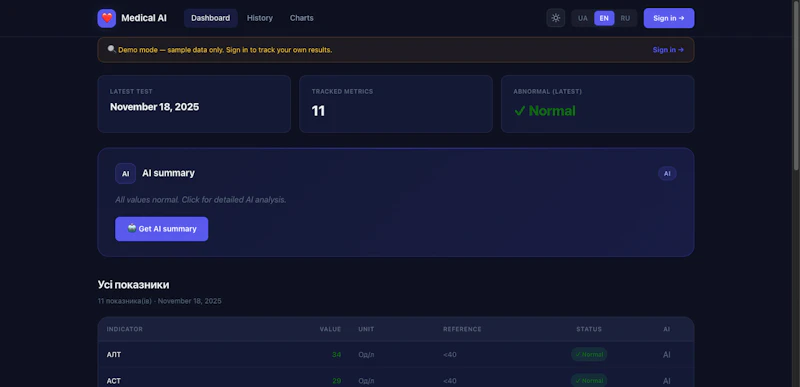The height and width of the screenshot is (387, 800).
Task: Click the VALUE column header
Action: pos(330,329)
